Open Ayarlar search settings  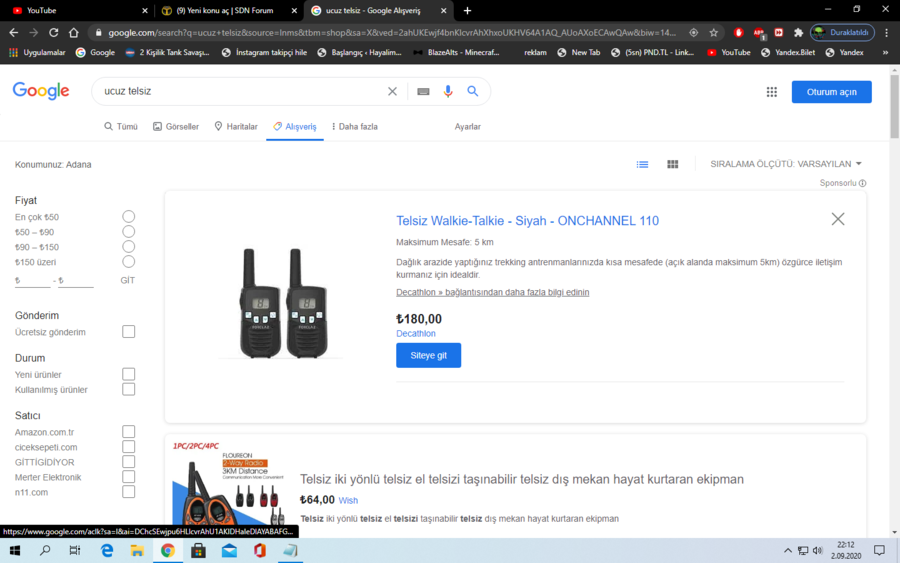pos(467,126)
